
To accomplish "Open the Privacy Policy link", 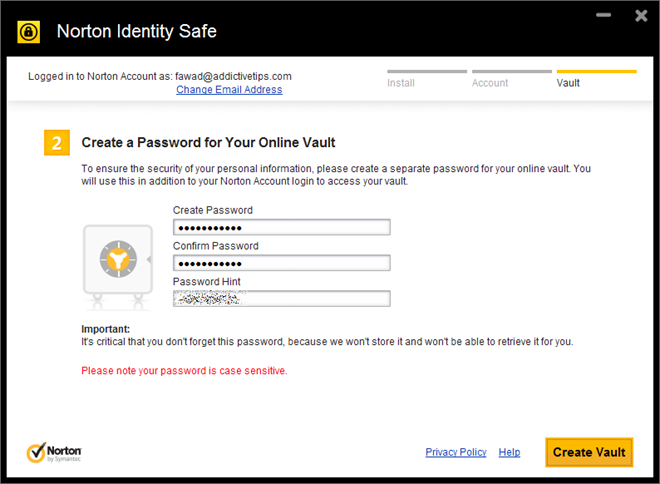I will pyautogui.click(x=455, y=452).
